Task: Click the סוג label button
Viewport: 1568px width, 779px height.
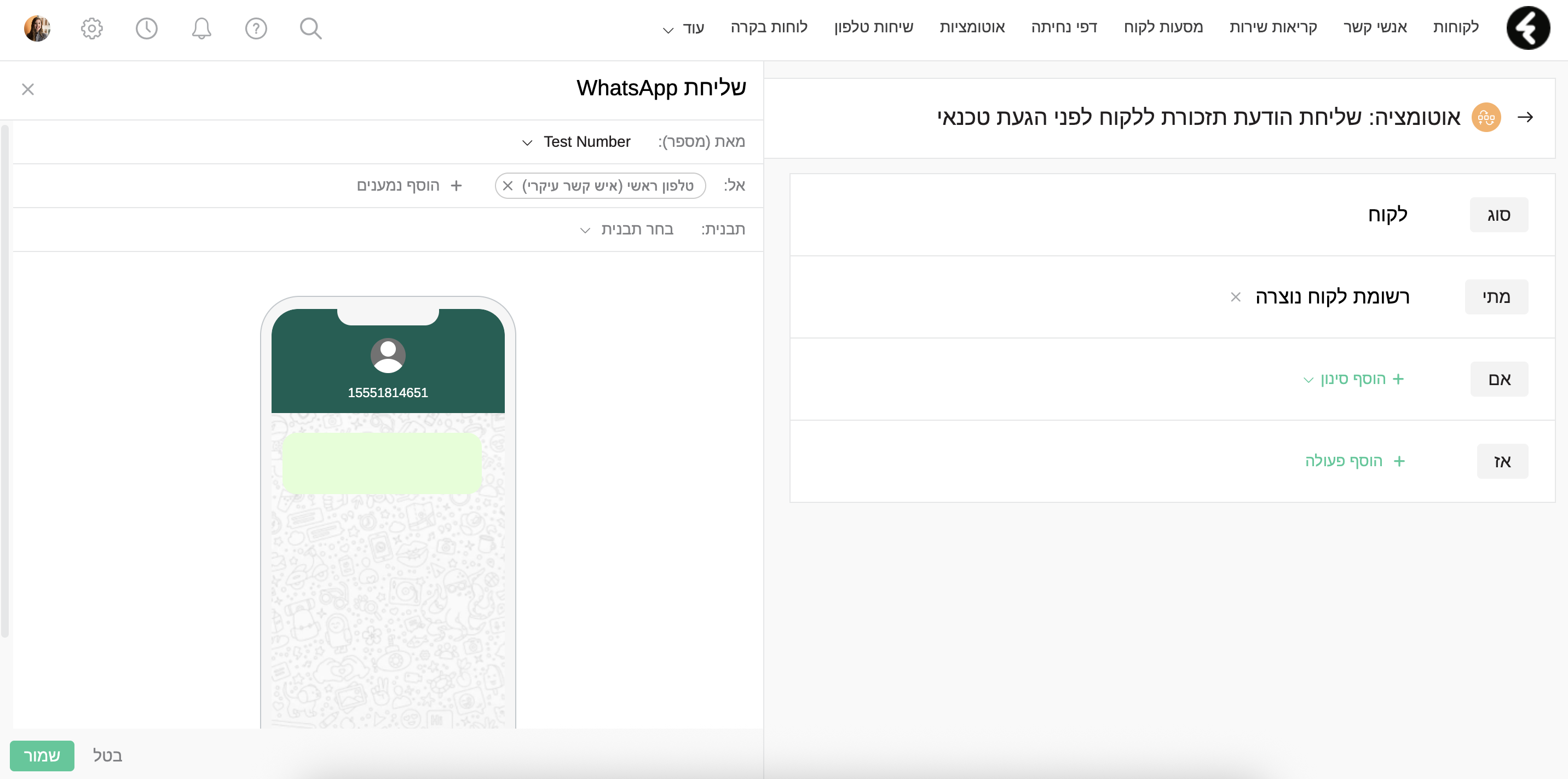Action: 1498,215
